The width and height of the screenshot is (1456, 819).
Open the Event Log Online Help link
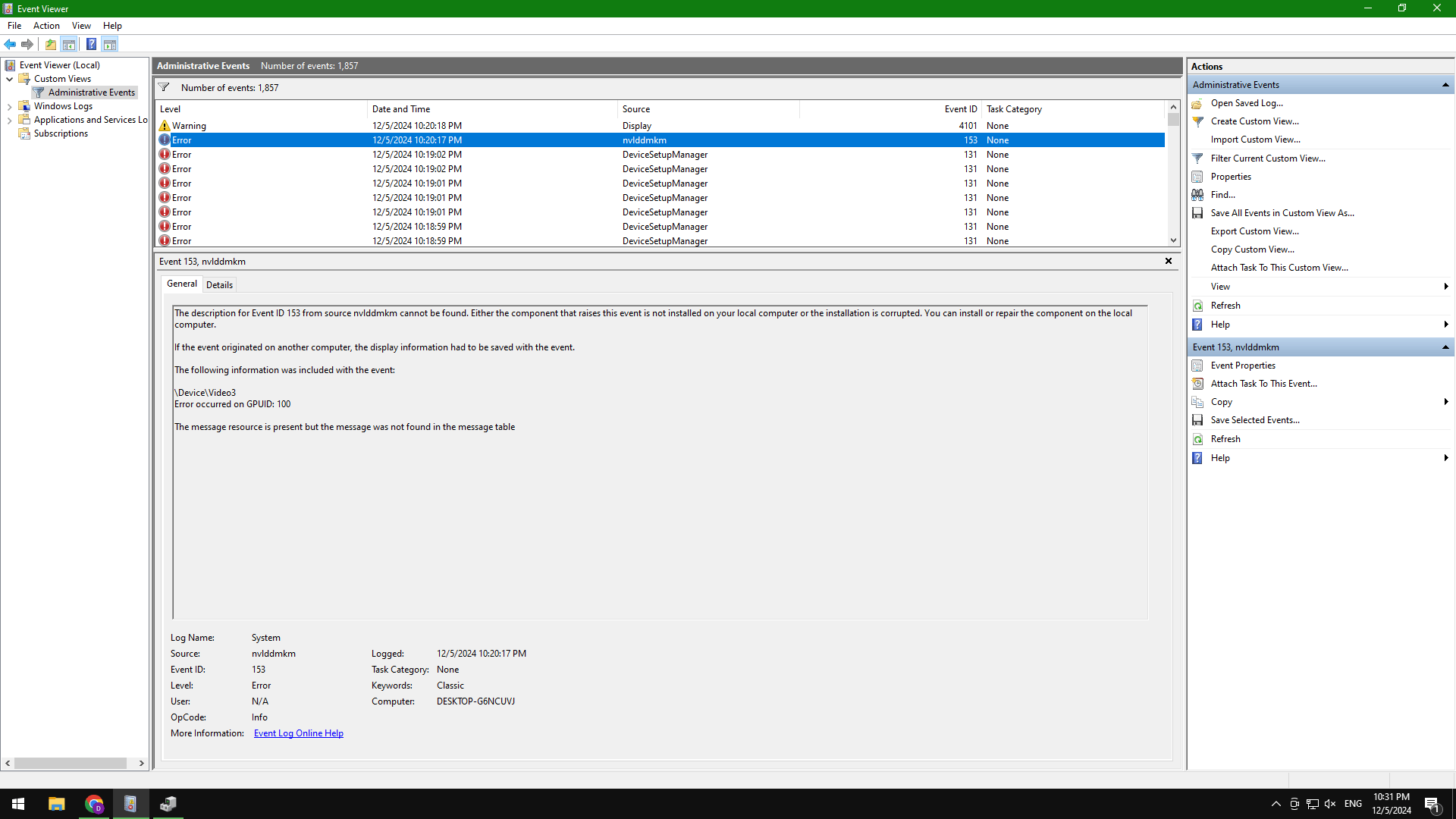click(299, 733)
